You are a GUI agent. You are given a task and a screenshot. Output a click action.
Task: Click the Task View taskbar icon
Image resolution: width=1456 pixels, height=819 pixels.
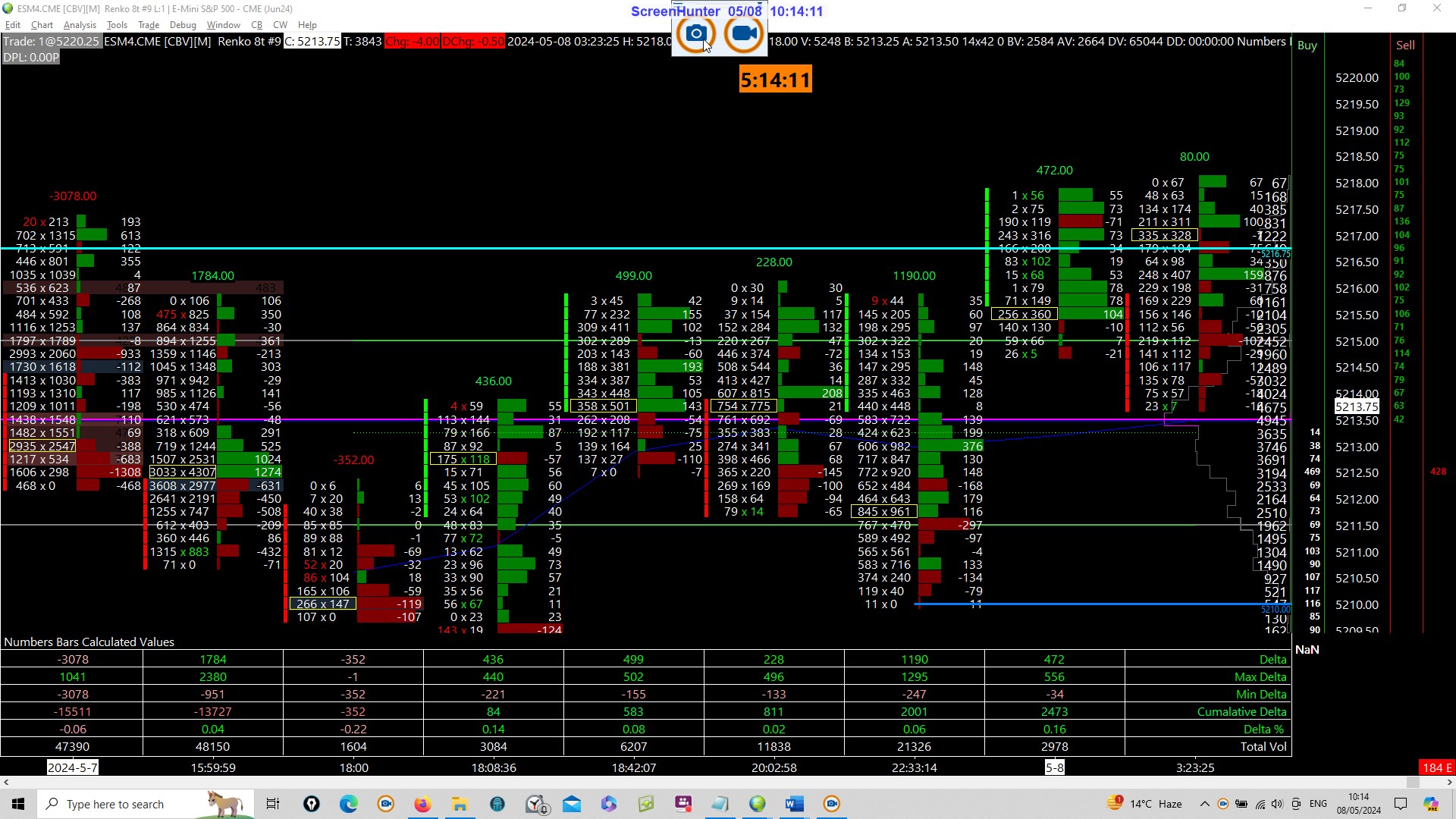coord(273,804)
